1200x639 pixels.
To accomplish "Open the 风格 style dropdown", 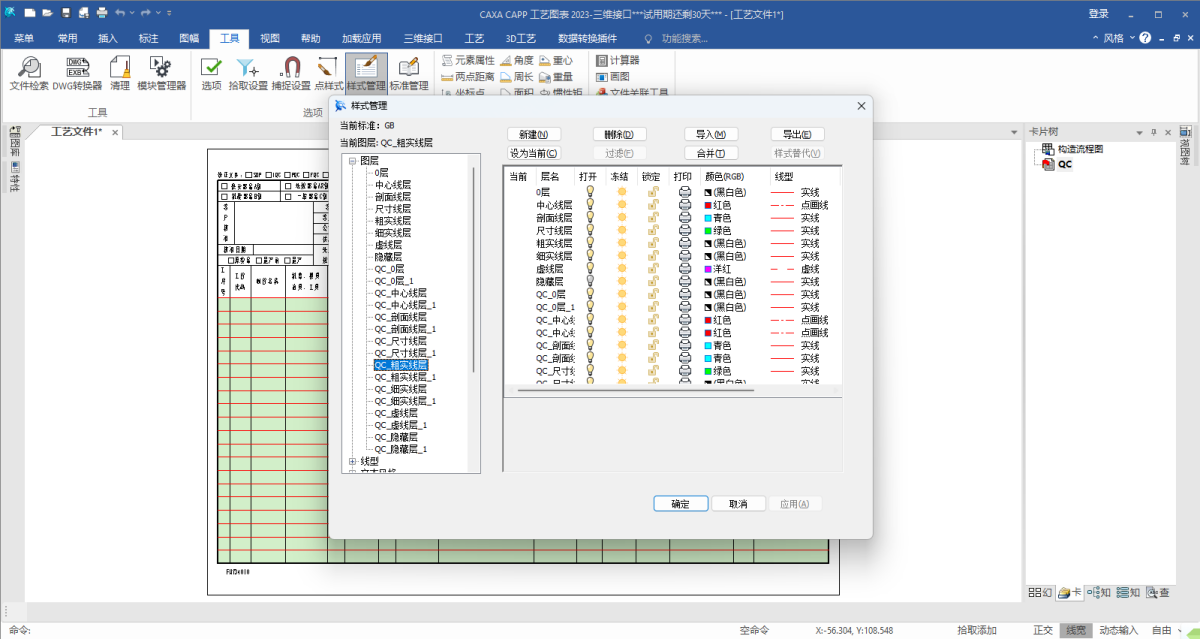I will [x=1113, y=38].
